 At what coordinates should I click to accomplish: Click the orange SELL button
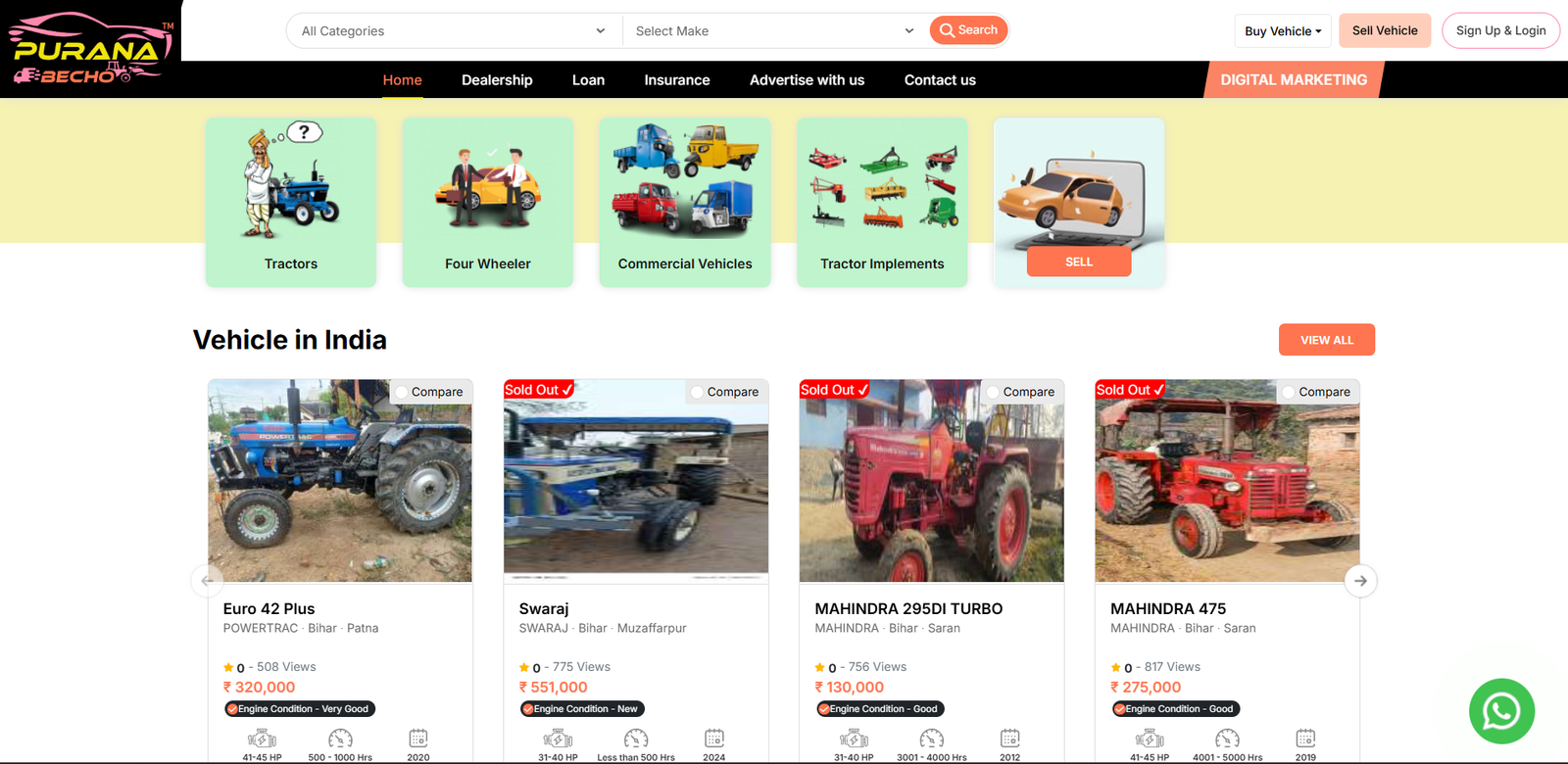tap(1079, 262)
